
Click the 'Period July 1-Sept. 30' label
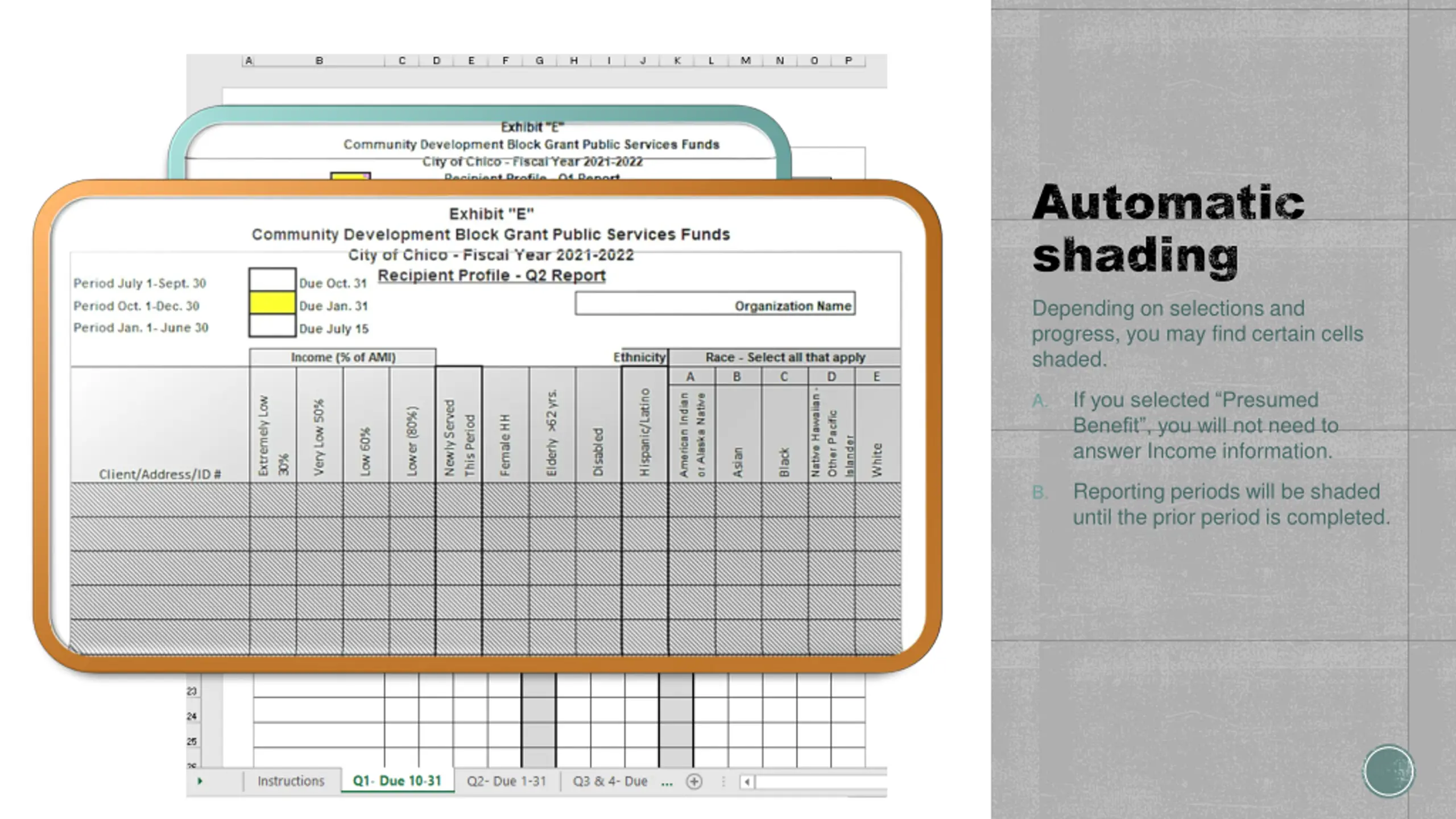140,283
